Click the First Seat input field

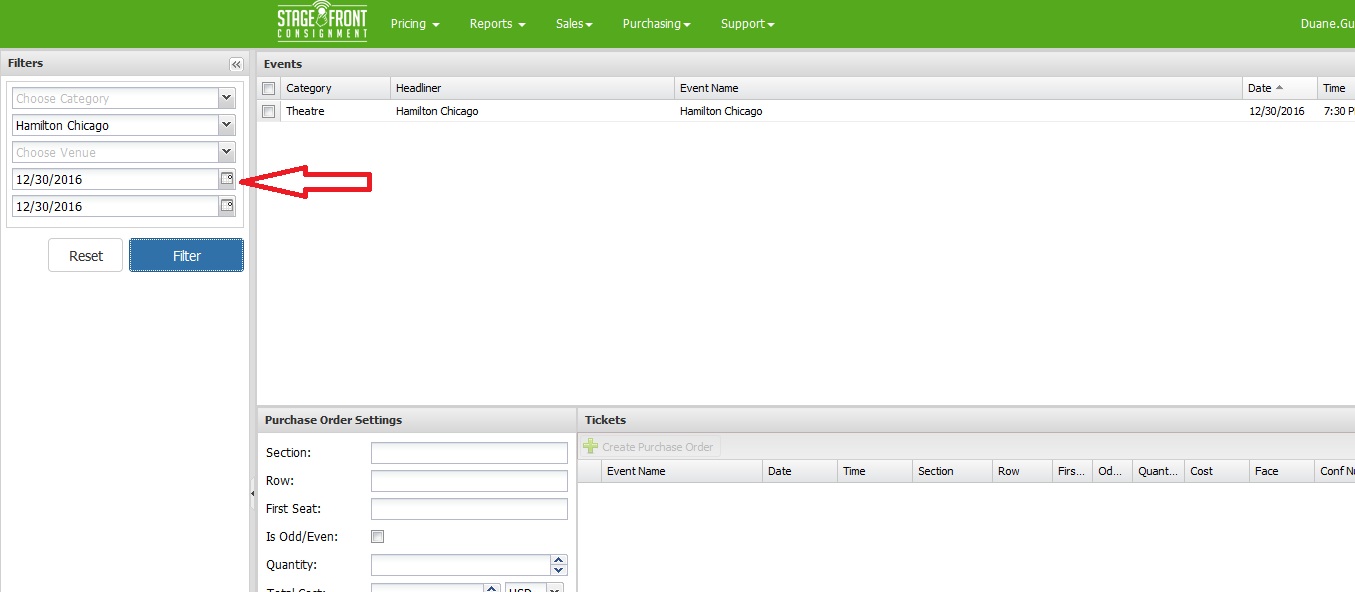[469, 509]
